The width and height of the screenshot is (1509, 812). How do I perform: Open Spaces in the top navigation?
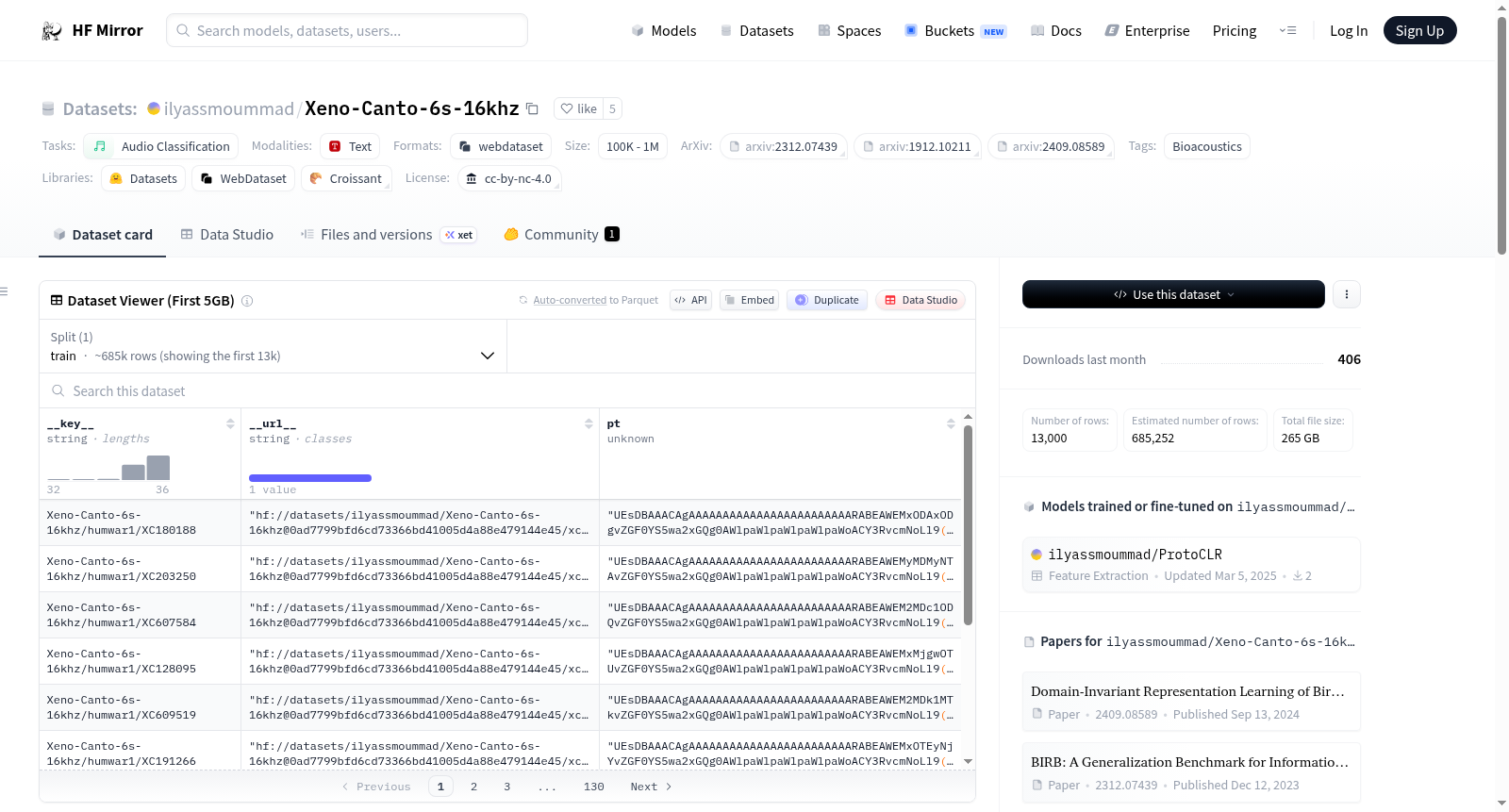850,31
